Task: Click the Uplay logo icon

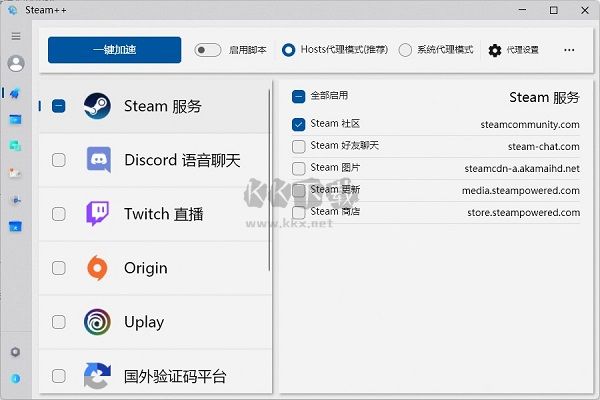Action: tap(97, 322)
